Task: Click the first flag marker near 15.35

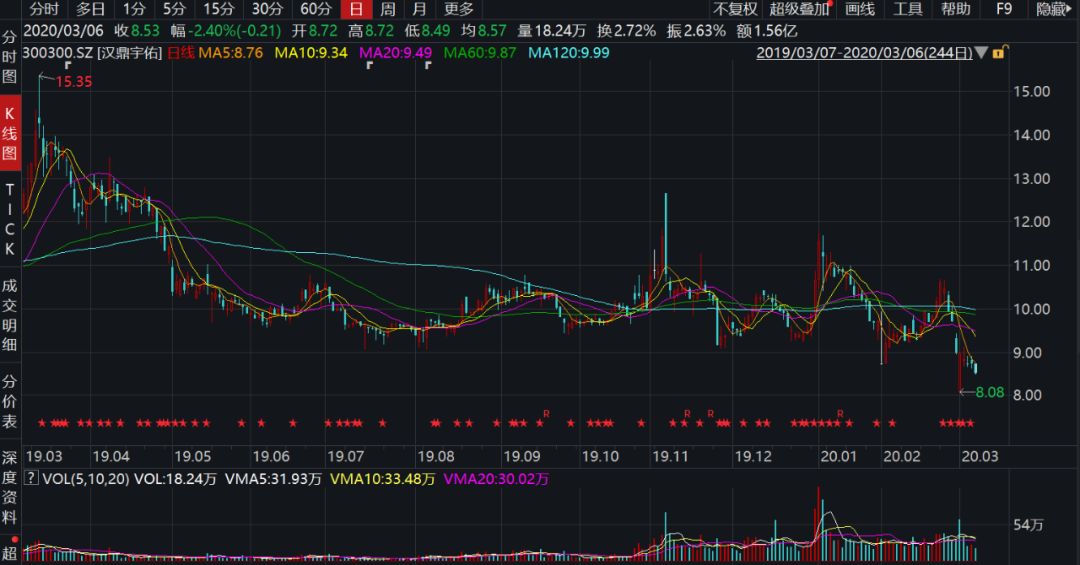Action: click(67, 66)
